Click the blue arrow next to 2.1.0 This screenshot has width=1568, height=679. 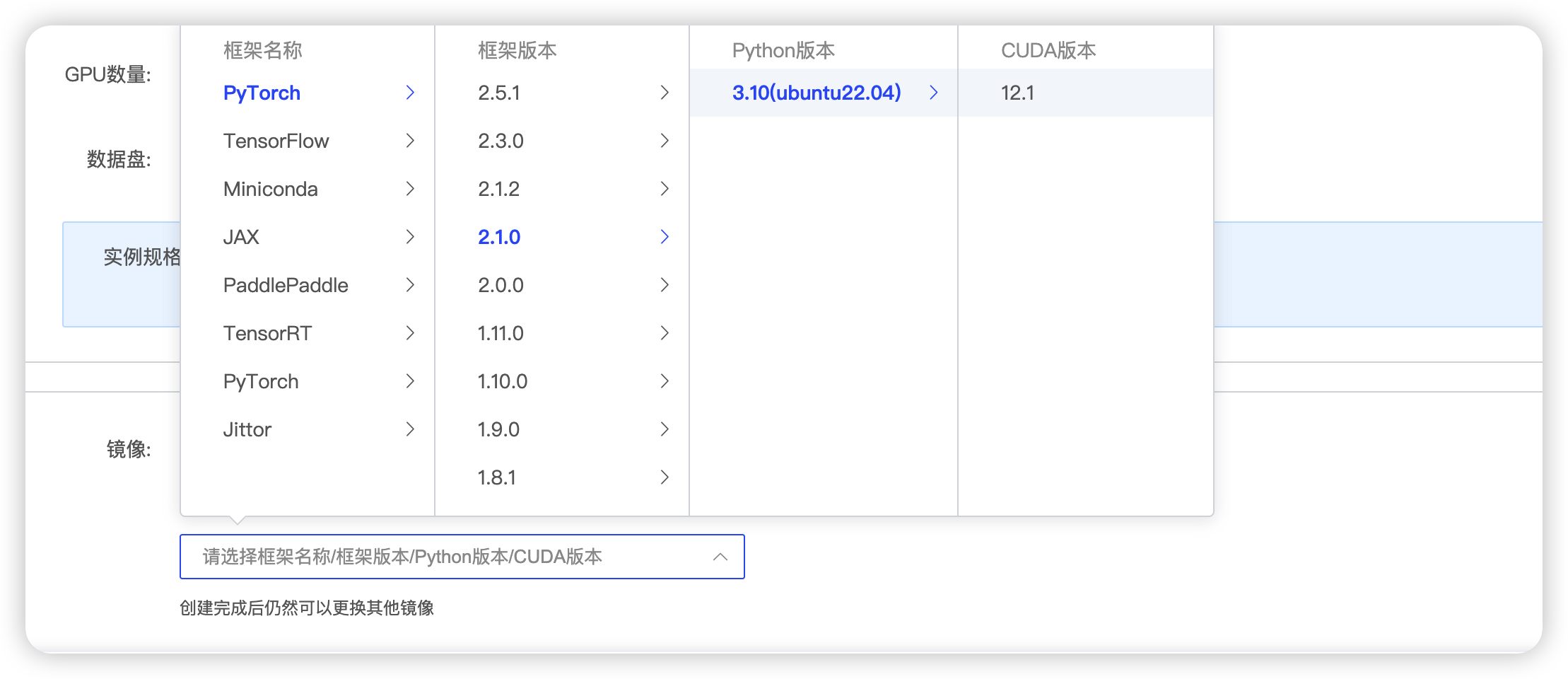point(665,237)
